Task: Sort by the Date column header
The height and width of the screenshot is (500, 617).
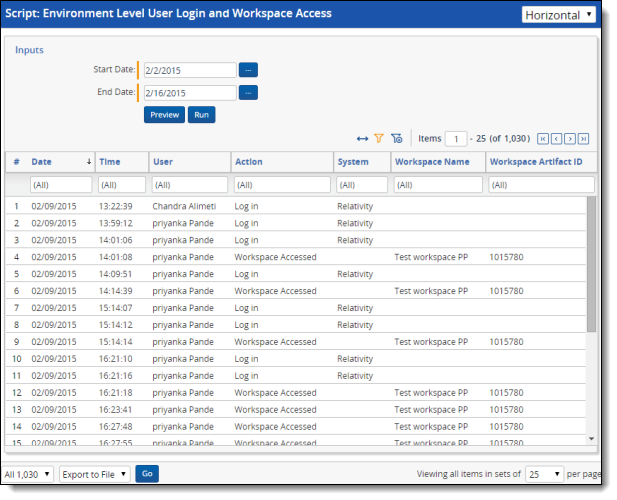Action: point(41,162)
